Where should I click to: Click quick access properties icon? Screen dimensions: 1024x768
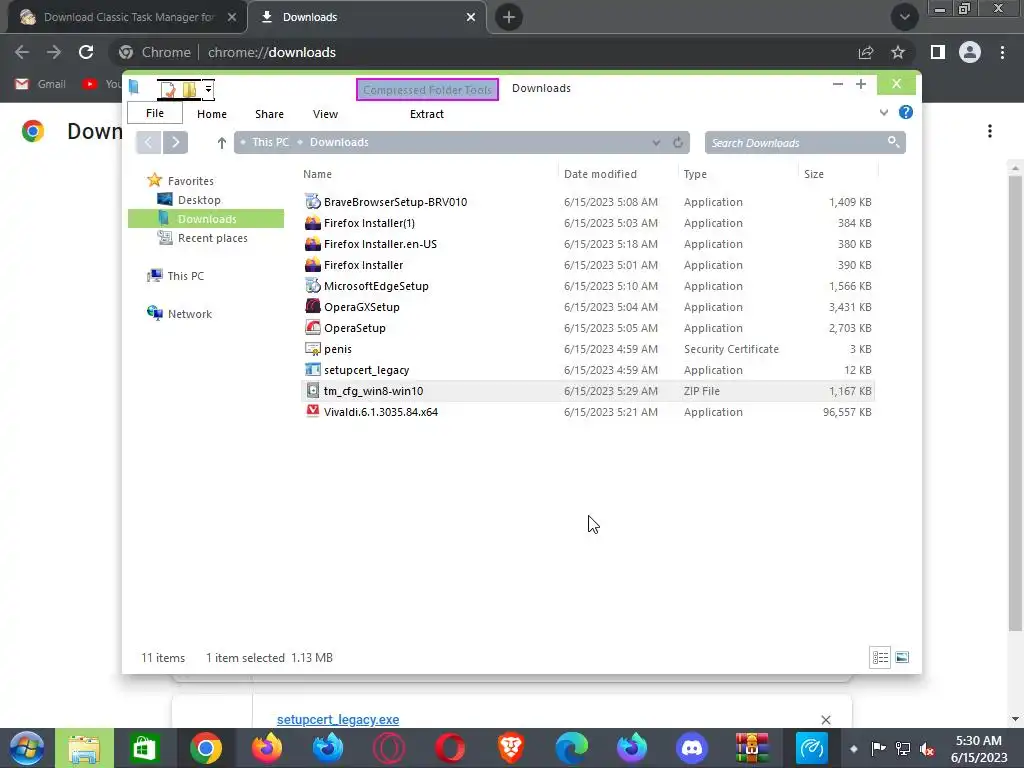[168, 89]
